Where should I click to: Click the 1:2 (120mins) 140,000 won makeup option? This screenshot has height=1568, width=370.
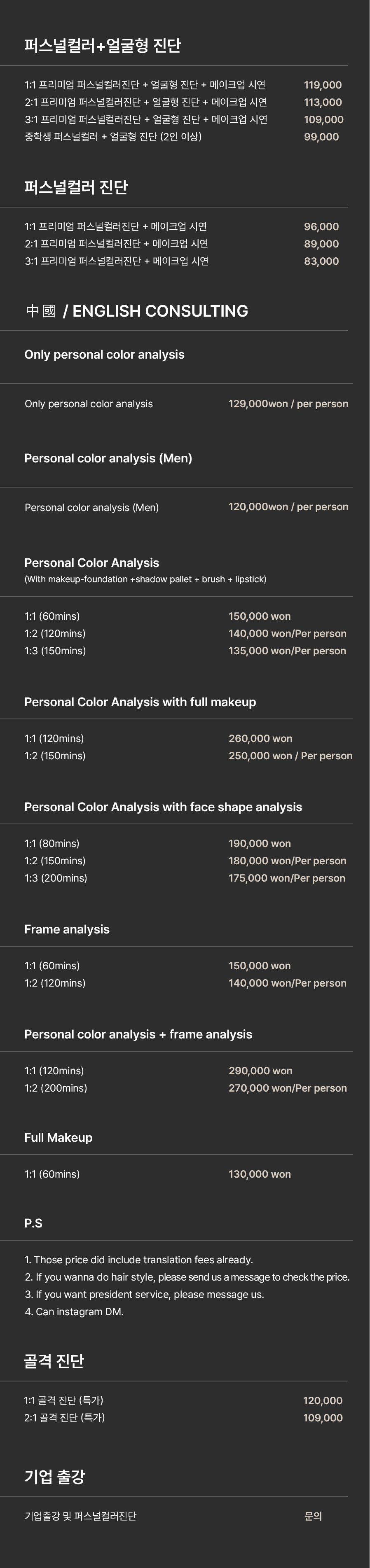pos(185,634)
